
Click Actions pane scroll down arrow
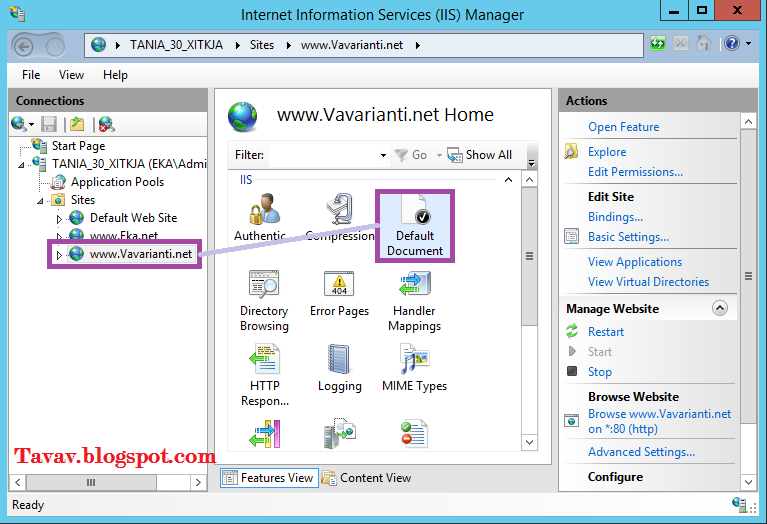(748, 482)
